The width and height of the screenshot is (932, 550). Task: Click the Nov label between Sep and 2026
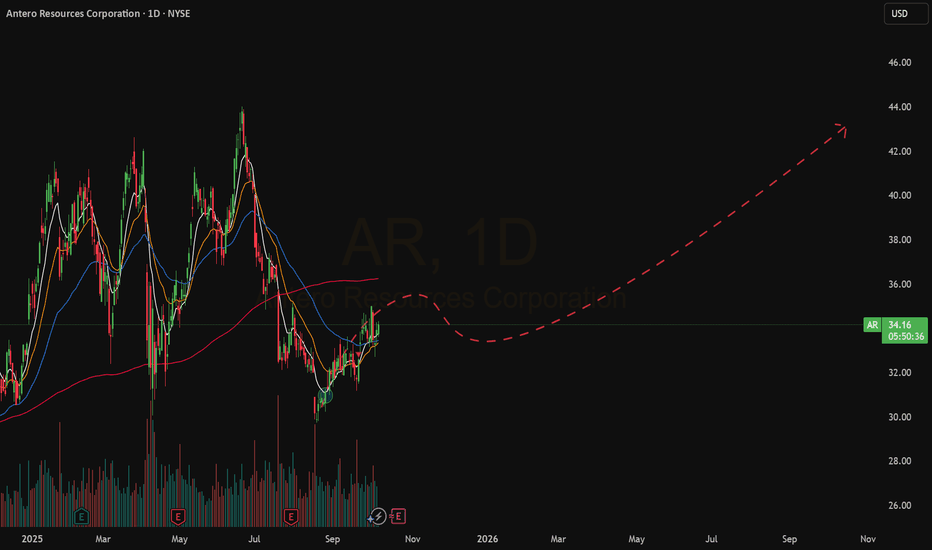click(x=413, y=539)
